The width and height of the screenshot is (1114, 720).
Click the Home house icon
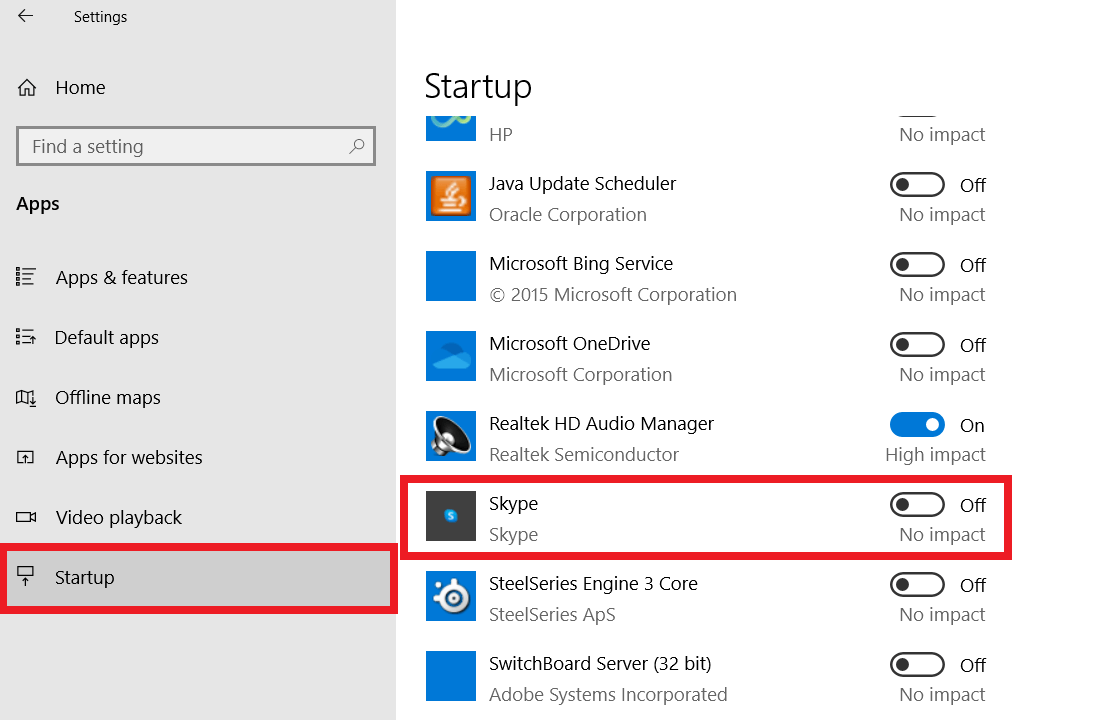click(x=27, y=87)
